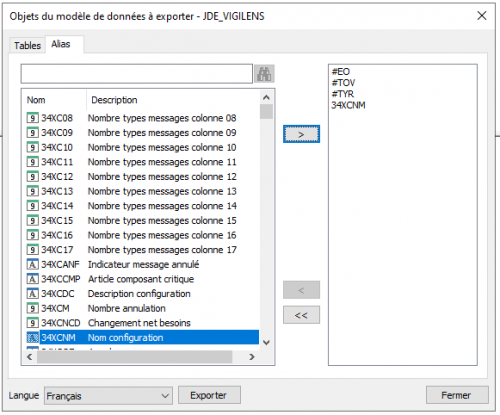
Task: Click numeric type icon for 34XC14
Action: click(32, 206)
